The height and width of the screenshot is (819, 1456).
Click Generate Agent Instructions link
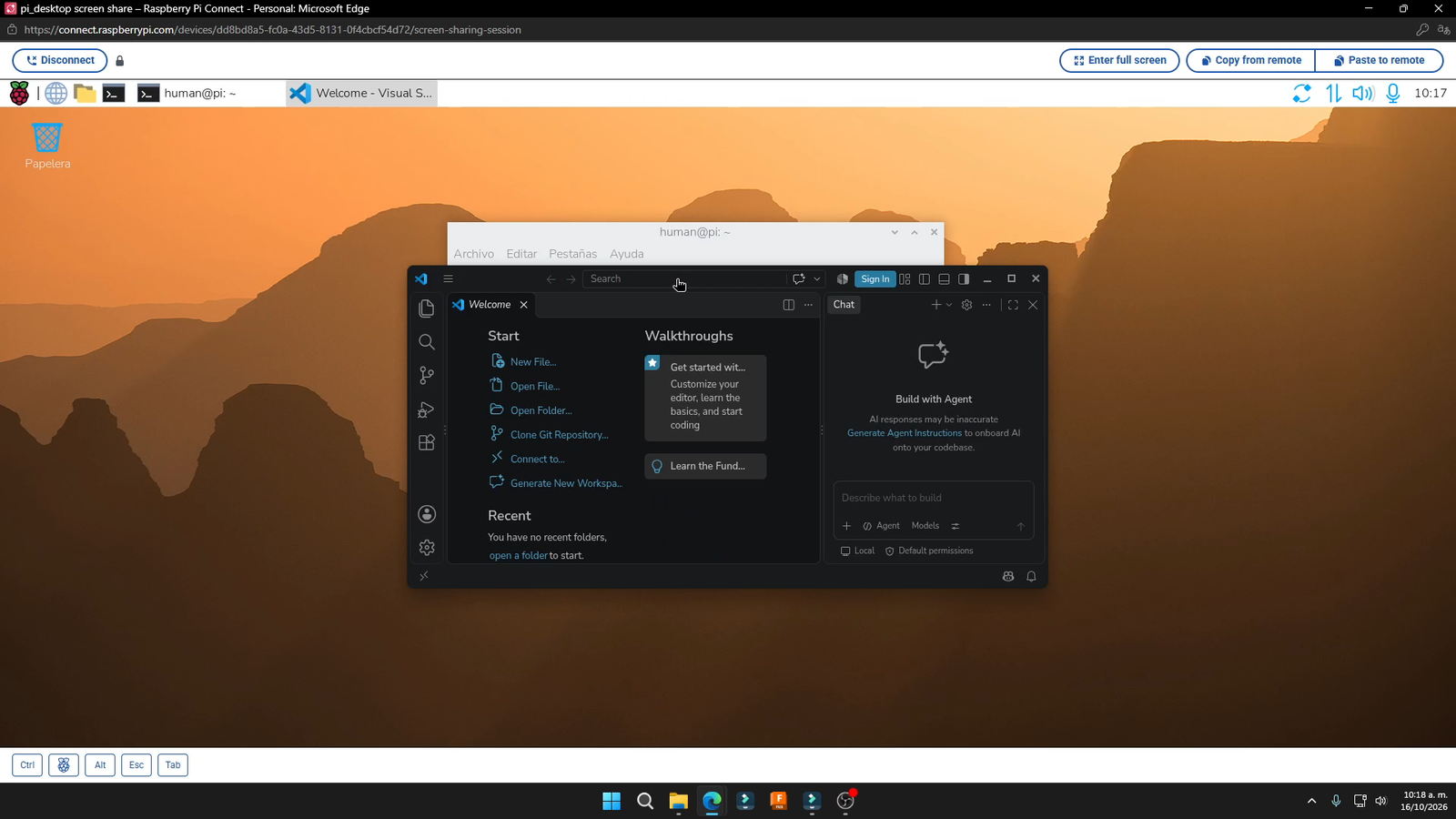pyautogui.click(x=904, y=433)
